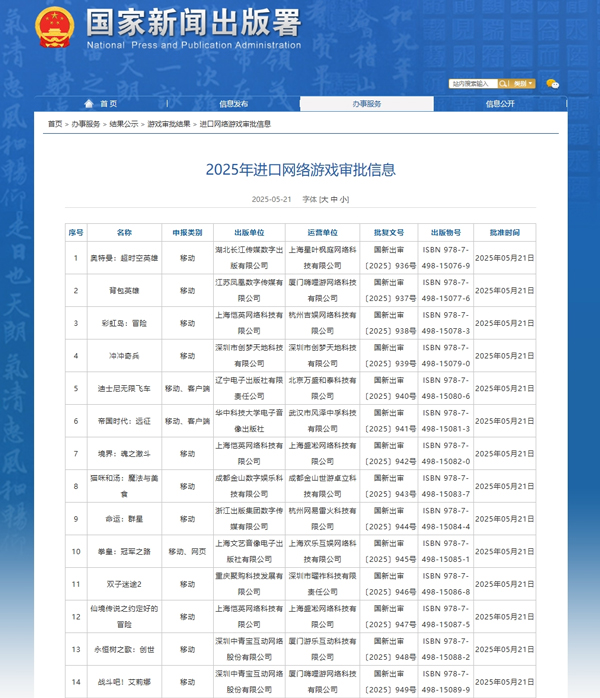Viewport: 600px width, 698px height.
Task: Click the 办事服务 breadcrumb link
Action: click(85, 124)
